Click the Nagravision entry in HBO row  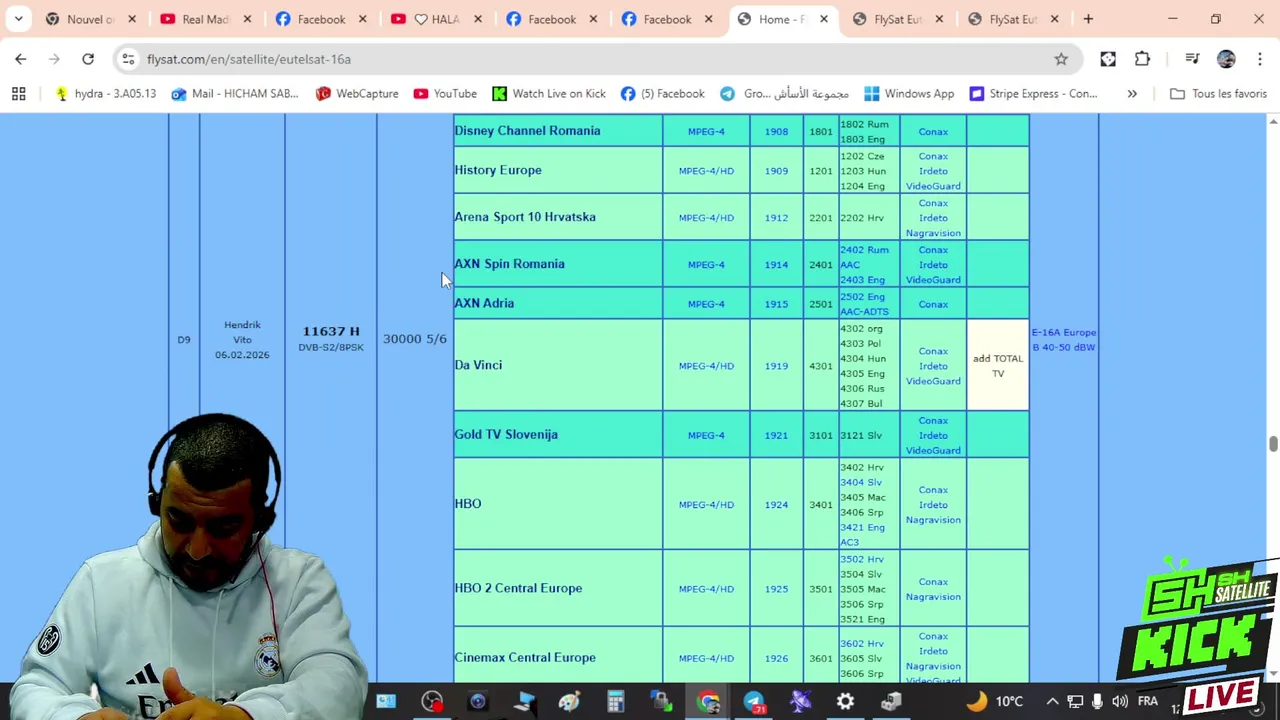(933, 520)
